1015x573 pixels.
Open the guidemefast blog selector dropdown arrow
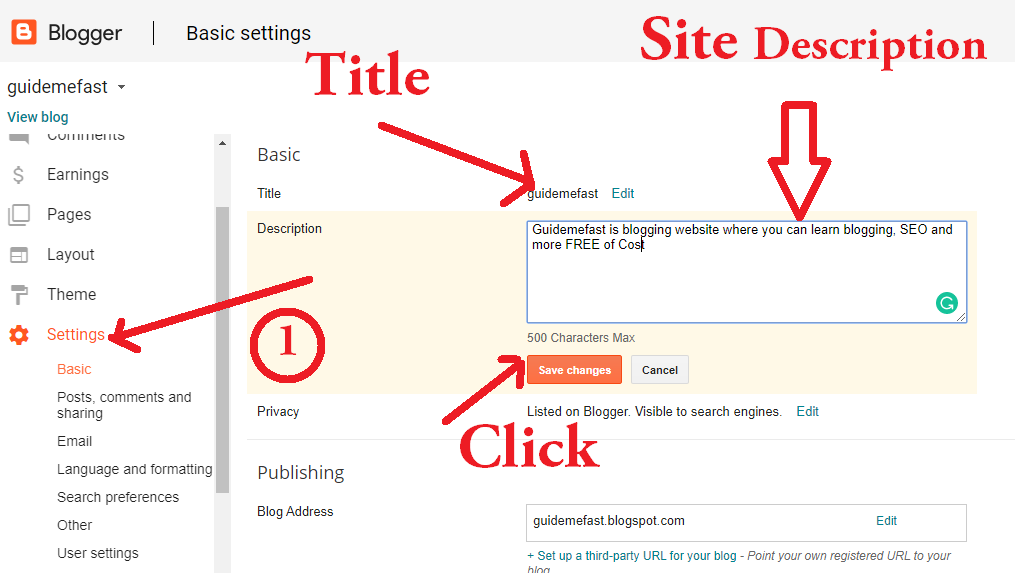pos(121,87)
